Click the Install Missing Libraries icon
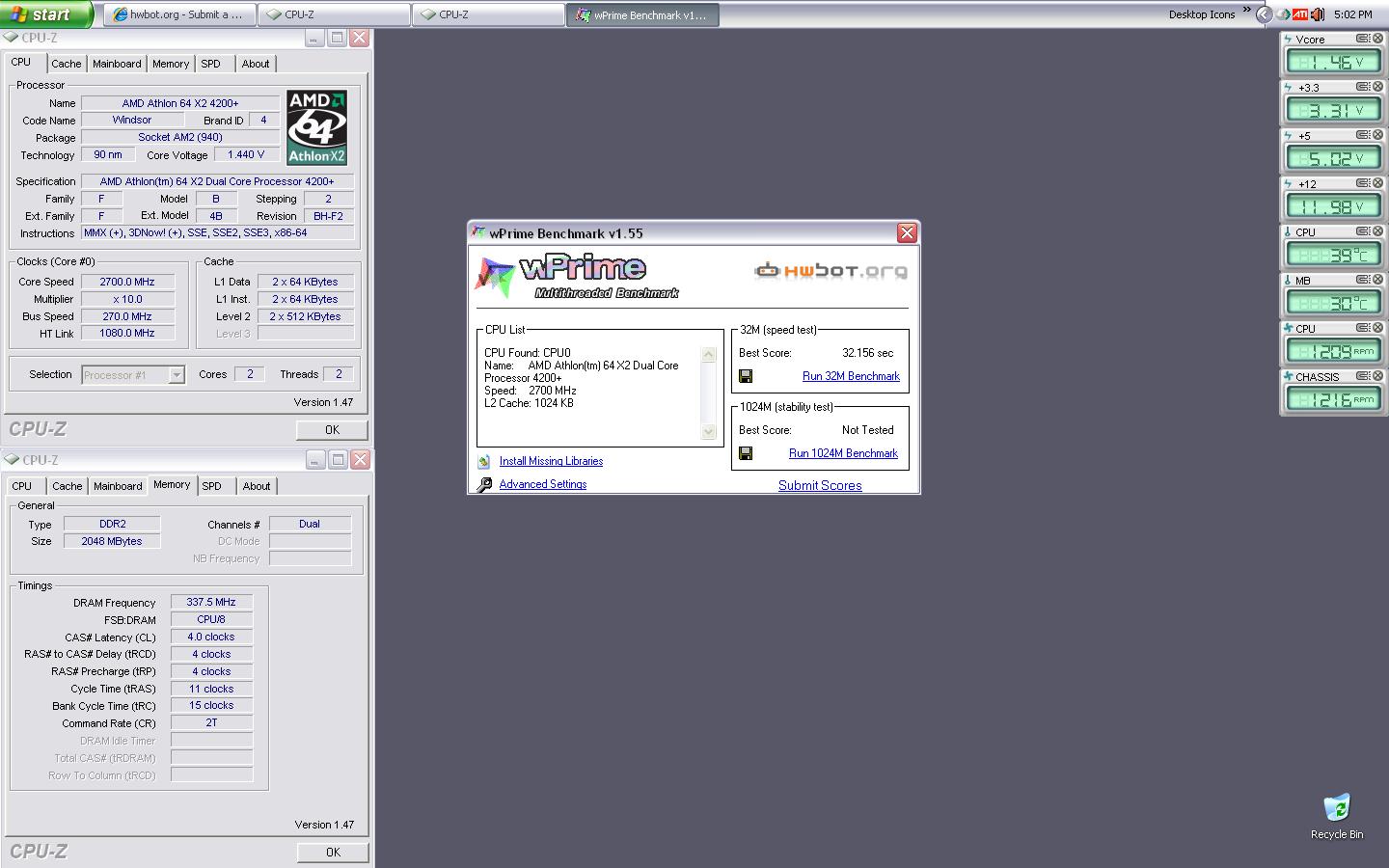The height and width of the screenshot is (868, 1389). tap(483, 461)
